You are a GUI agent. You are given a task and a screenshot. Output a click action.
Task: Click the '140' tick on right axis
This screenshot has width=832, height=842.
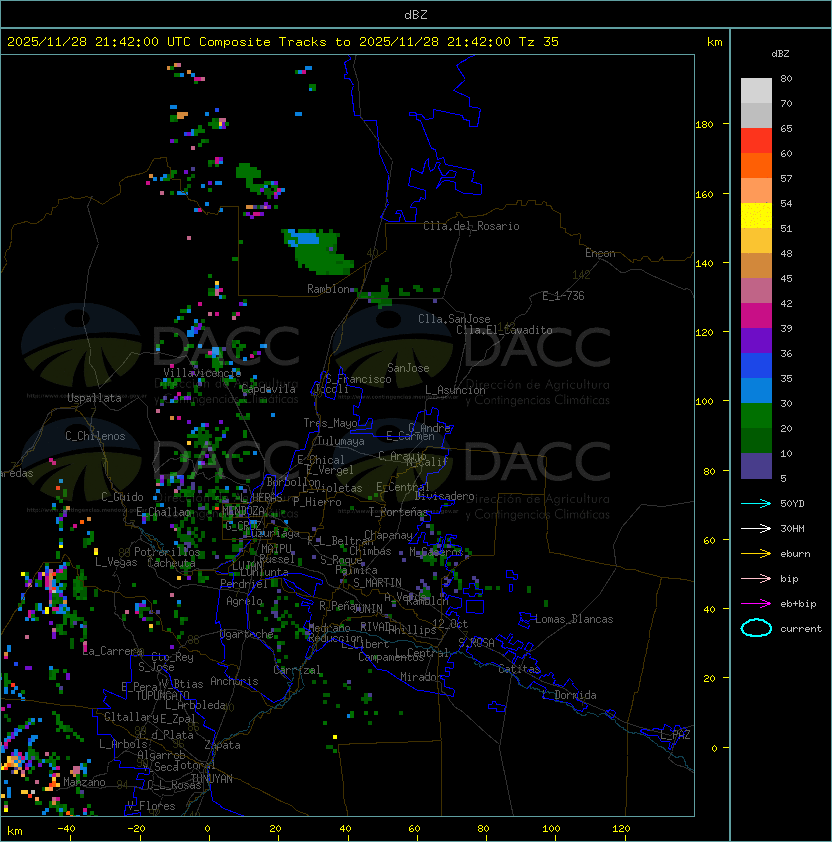tap(704, 264)
